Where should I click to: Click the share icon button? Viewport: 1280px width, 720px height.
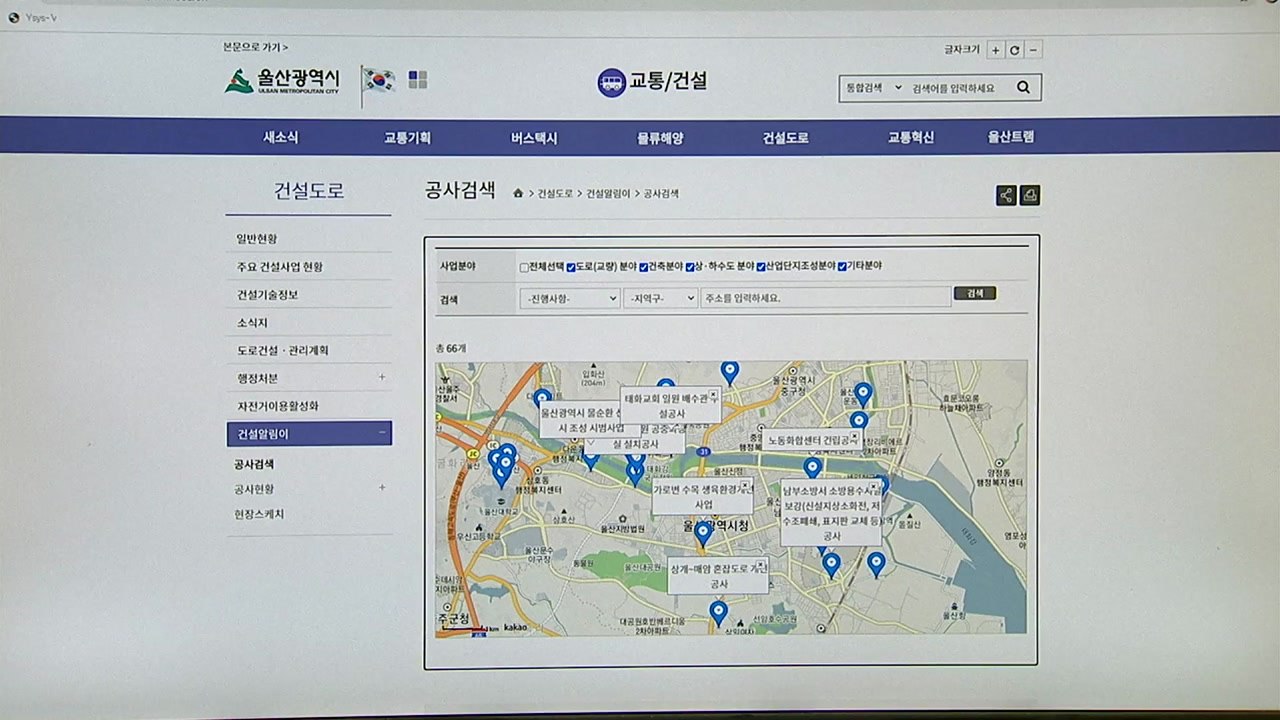coord(1006,195)
